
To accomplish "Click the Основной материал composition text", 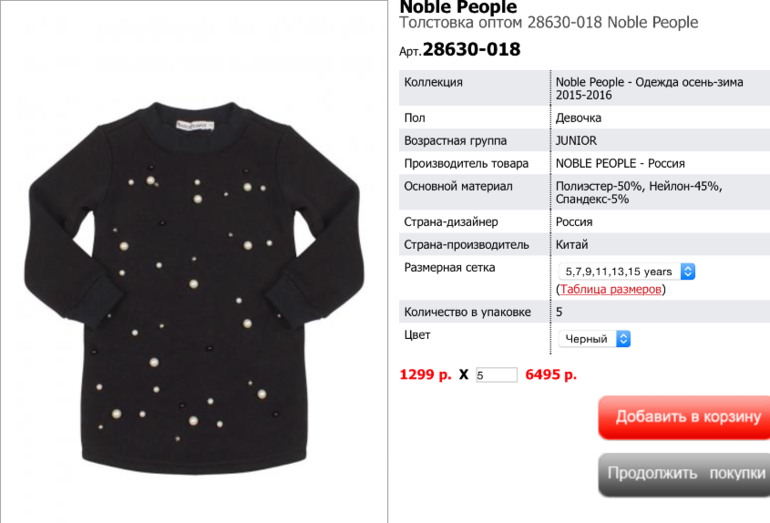I will coord(639,193).
